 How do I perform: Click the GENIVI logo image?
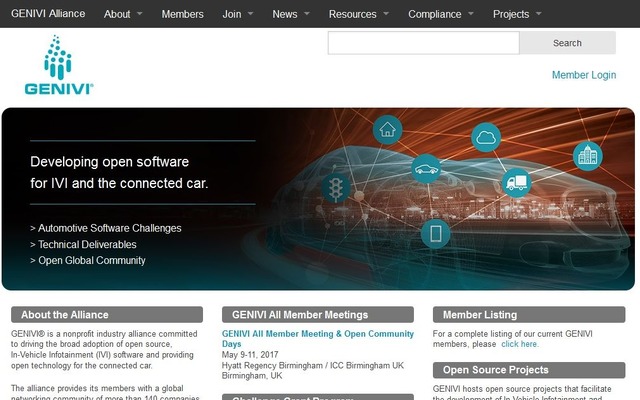point(59,65)
